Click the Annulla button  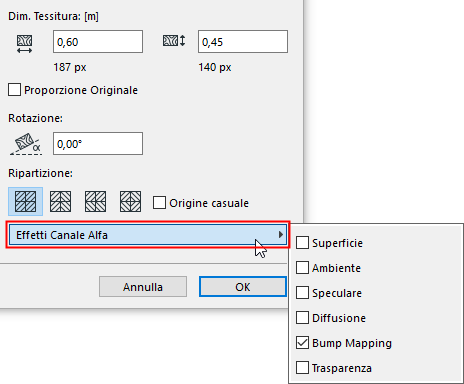tap(143, 287)
